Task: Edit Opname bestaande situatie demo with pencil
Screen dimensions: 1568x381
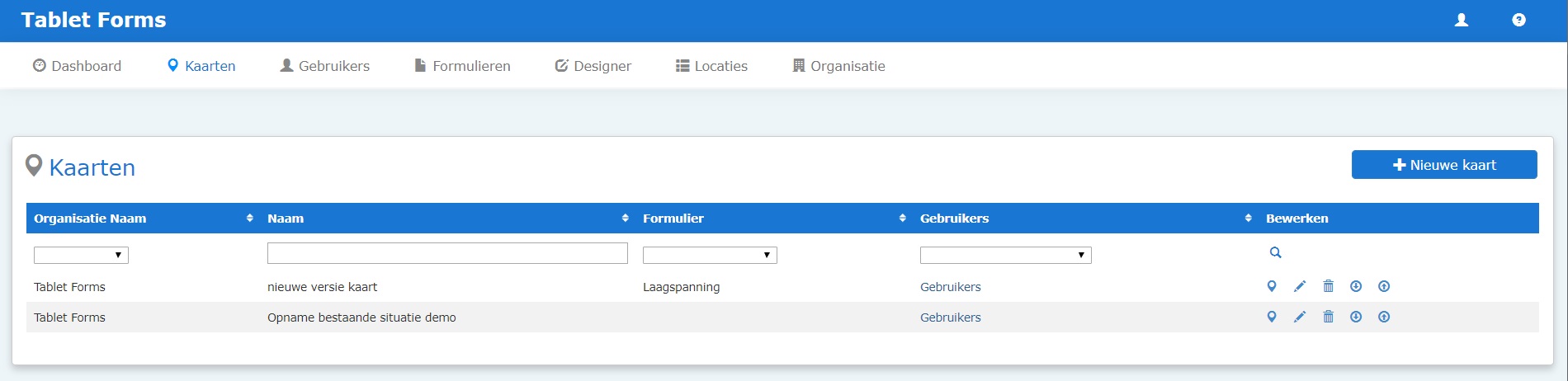Action: click(1300, 317)
